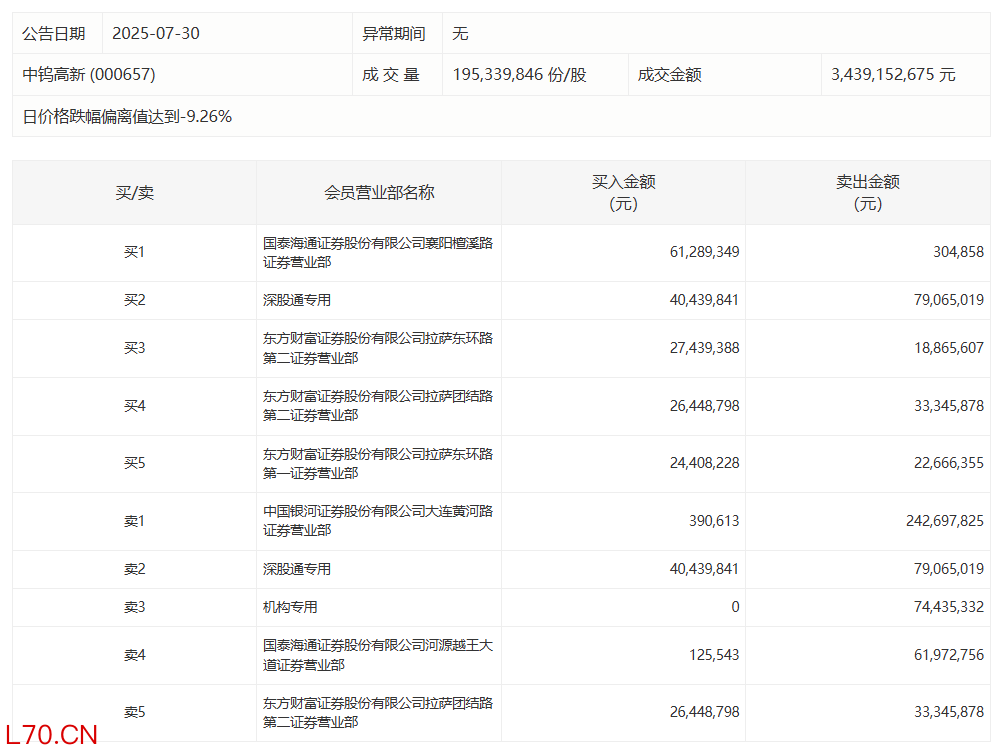Click the 买入金额(元) column header
1001x755 pixels.
623,193
